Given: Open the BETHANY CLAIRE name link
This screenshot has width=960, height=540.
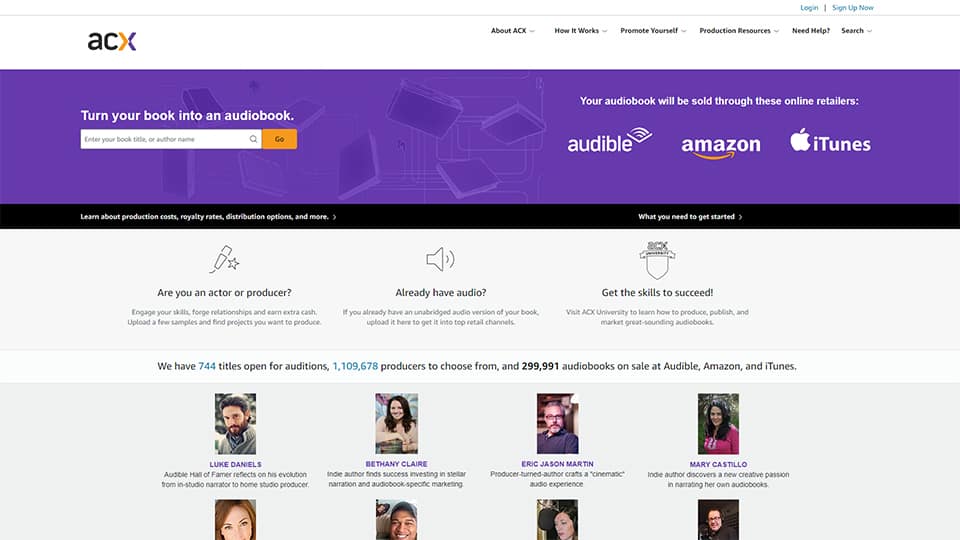Looking at the screenshot, I should coord(397,464).
